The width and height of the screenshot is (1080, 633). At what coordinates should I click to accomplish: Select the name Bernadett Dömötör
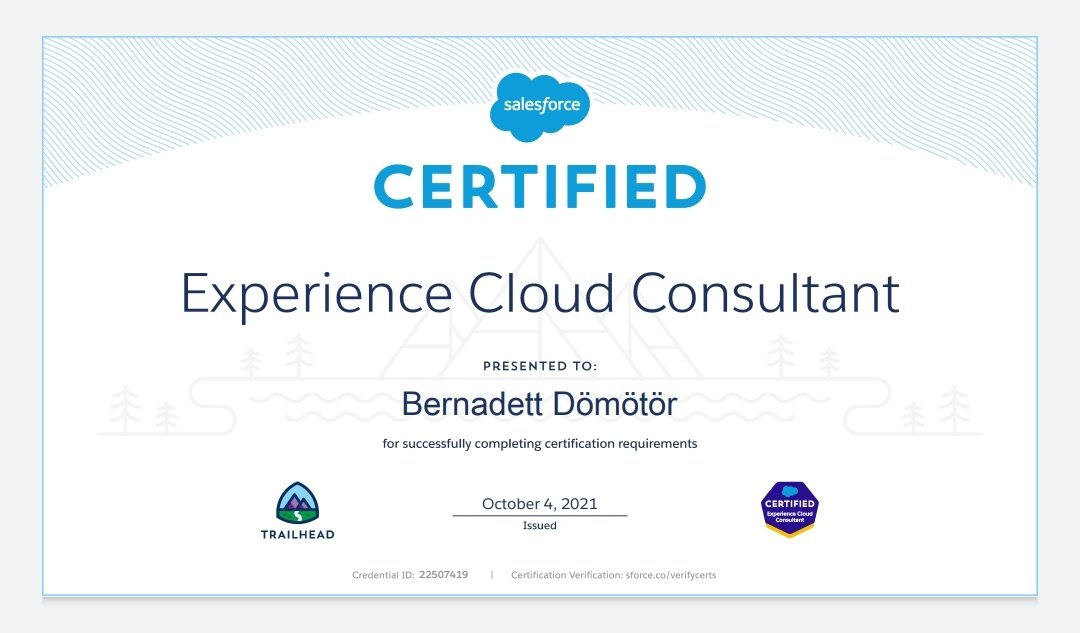click(540, 404)
